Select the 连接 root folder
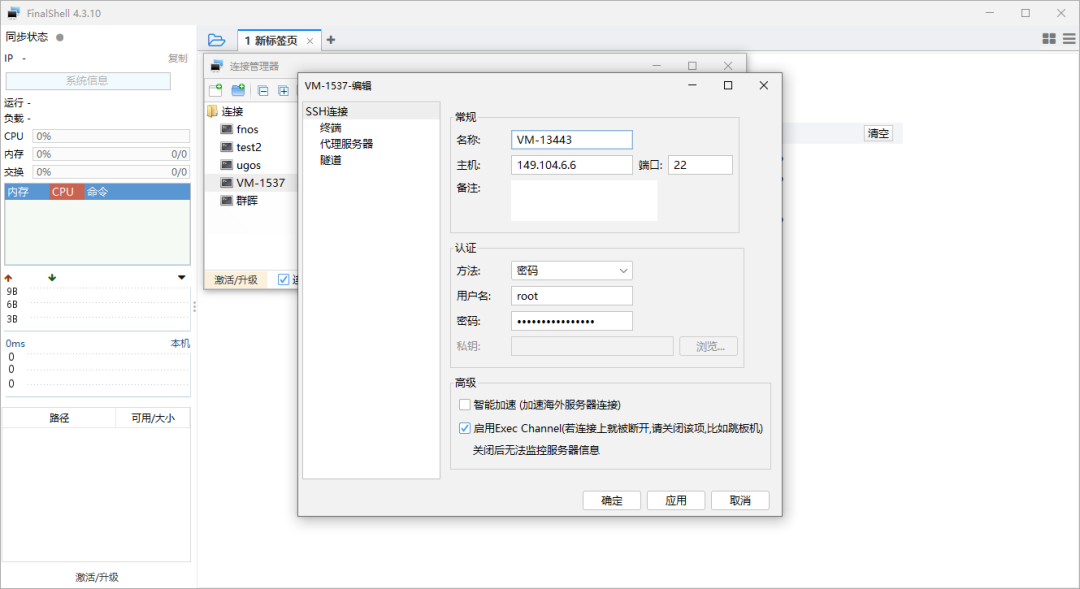1080x589 pixels. (x=232, y=111)
